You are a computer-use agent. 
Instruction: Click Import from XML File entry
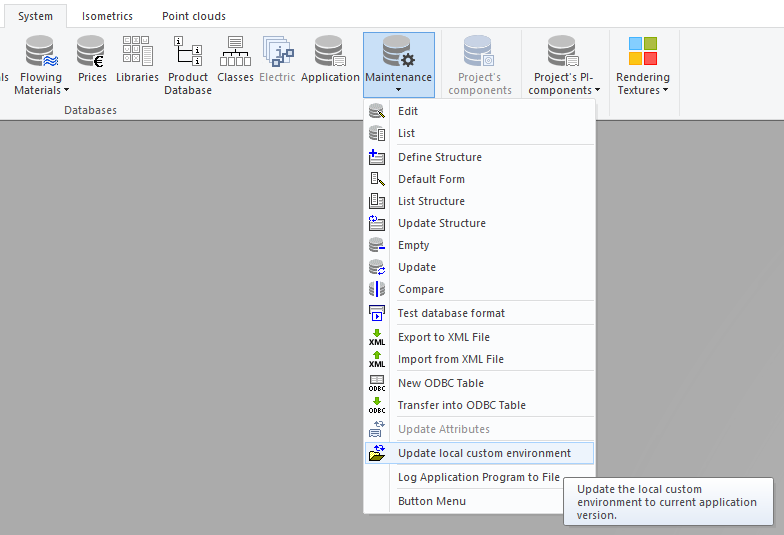coord(450,359)
